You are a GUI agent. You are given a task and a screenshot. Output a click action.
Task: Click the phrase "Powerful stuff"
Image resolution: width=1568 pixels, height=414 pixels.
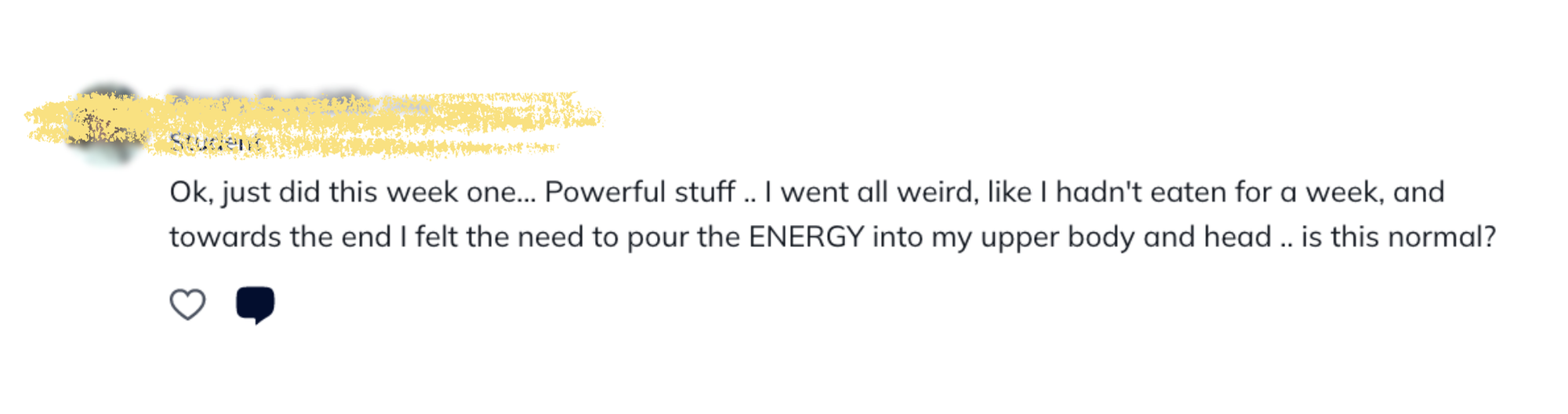[640, 192]
